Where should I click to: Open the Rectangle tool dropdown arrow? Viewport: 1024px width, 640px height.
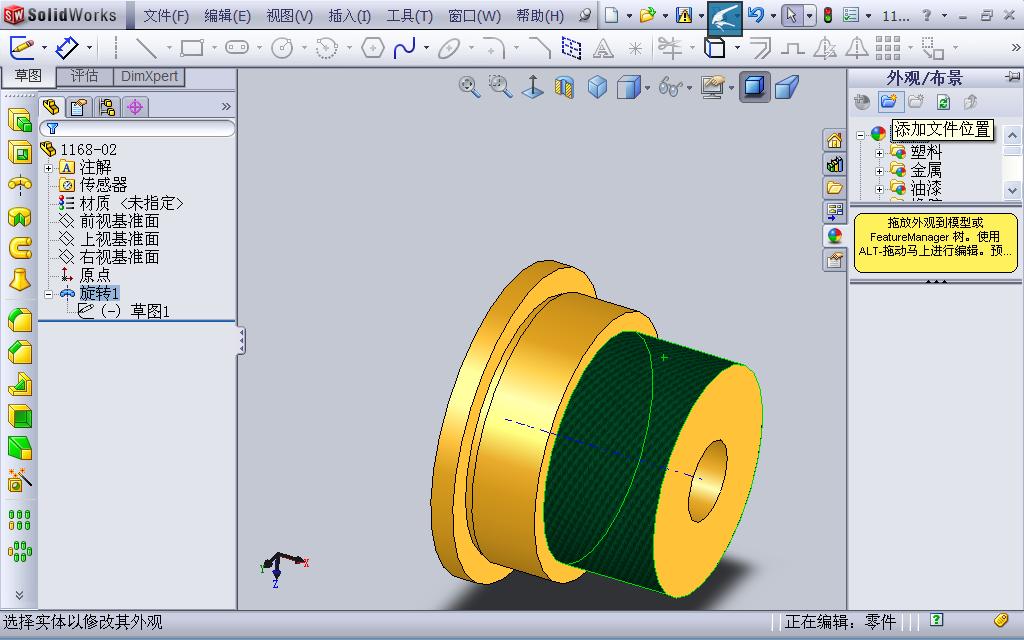(x=214, y=48)
